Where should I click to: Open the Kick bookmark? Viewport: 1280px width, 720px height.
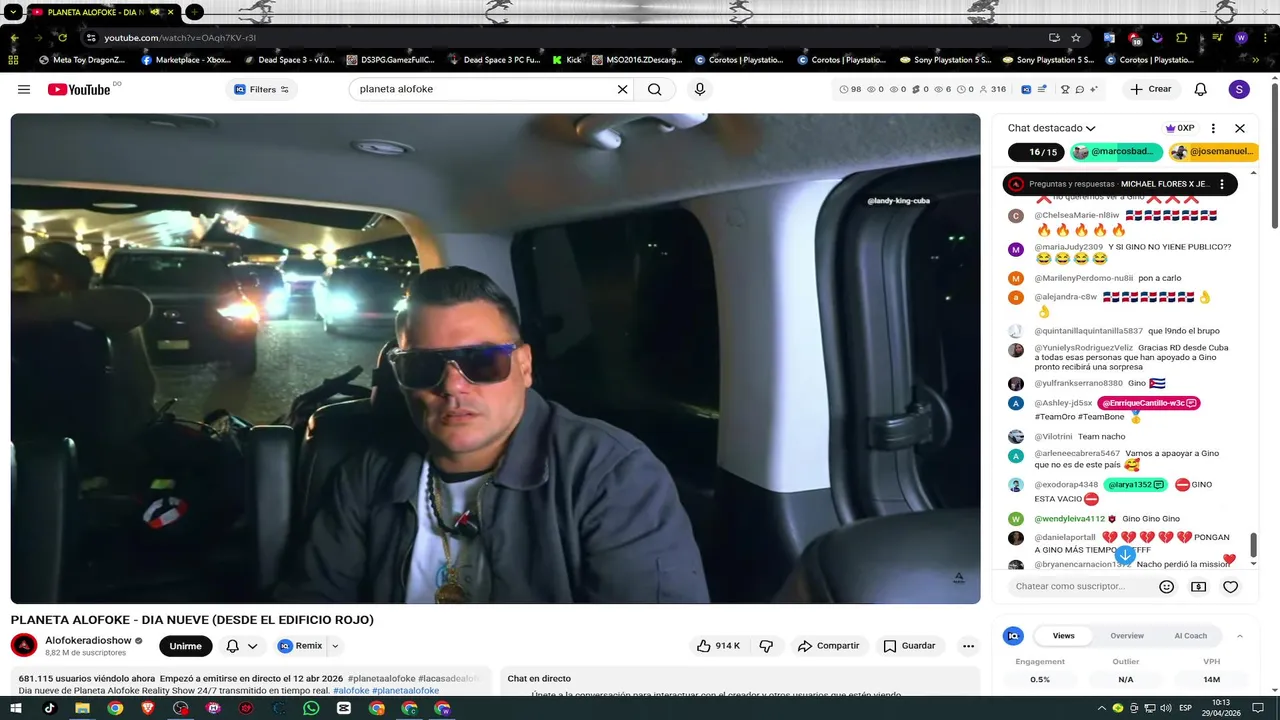(x=567, y=60)
